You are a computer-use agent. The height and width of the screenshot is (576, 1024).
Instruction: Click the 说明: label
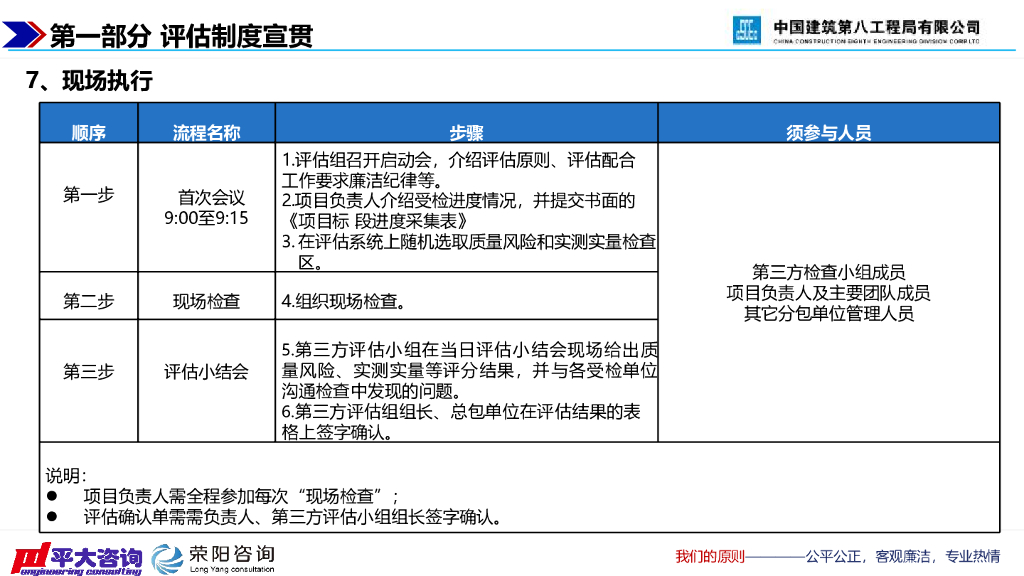pos(66,475)
